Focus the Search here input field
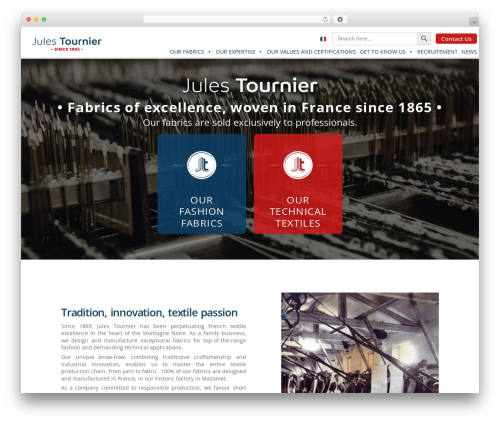This screenshot has height=423, width=500. [x=375, y=39]
